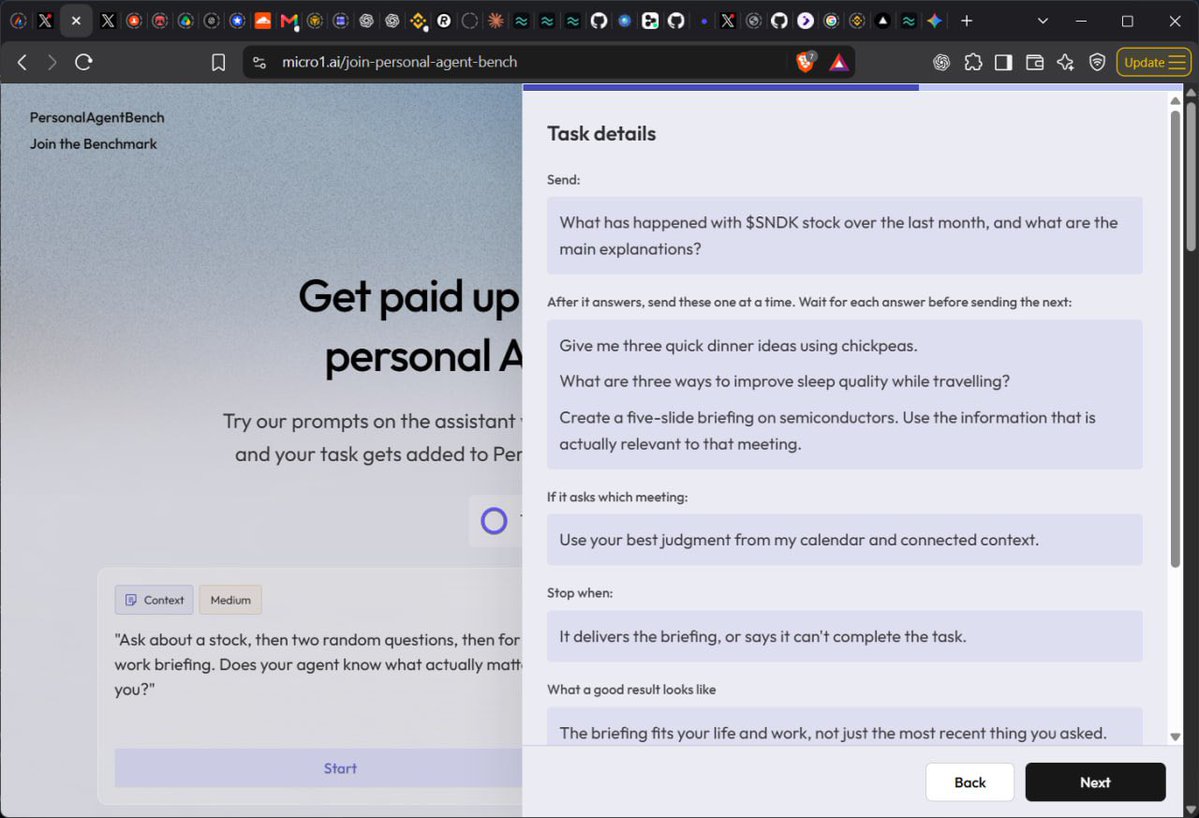
Task: Switch to the Gmail tab
Action: [288, 21]
